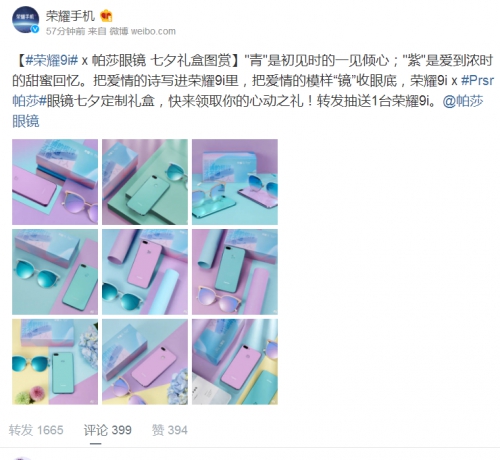This screenshot has width=500, height=460.
Task: Click the 荣耀手机 profile avatar
Action: (x=25, y=19)
